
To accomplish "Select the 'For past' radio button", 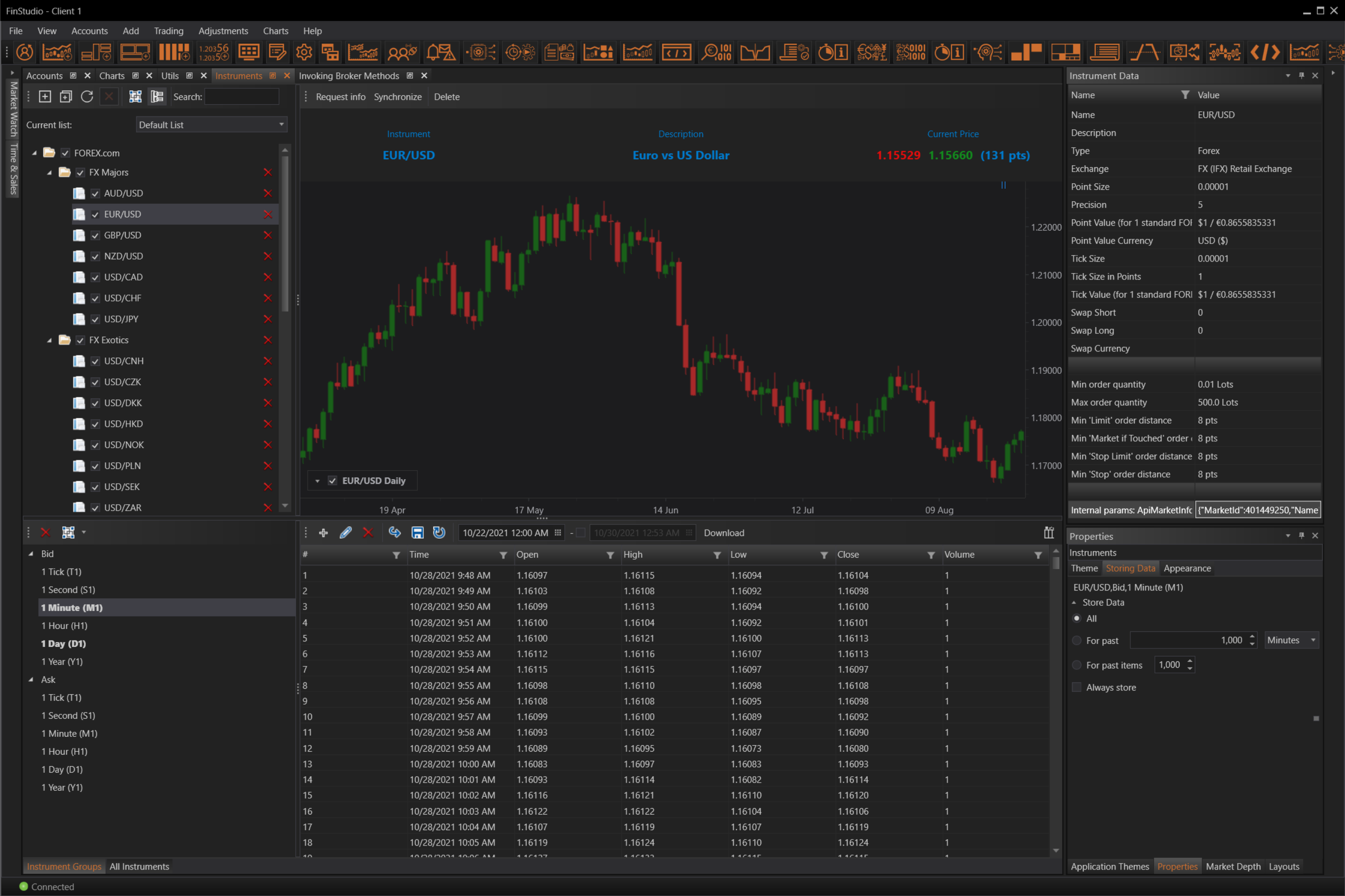I will [1077, 640].
